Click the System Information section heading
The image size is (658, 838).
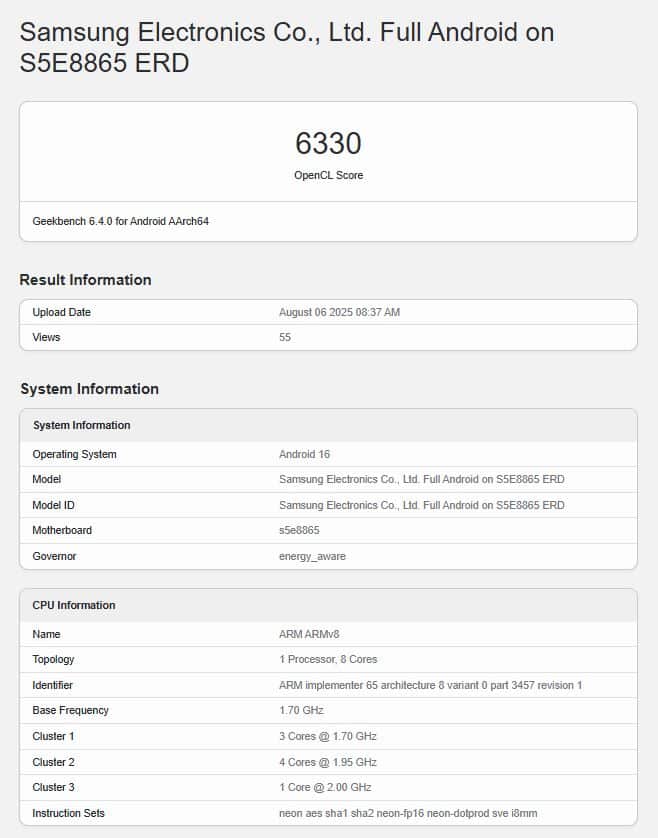[x=89, y=389]
